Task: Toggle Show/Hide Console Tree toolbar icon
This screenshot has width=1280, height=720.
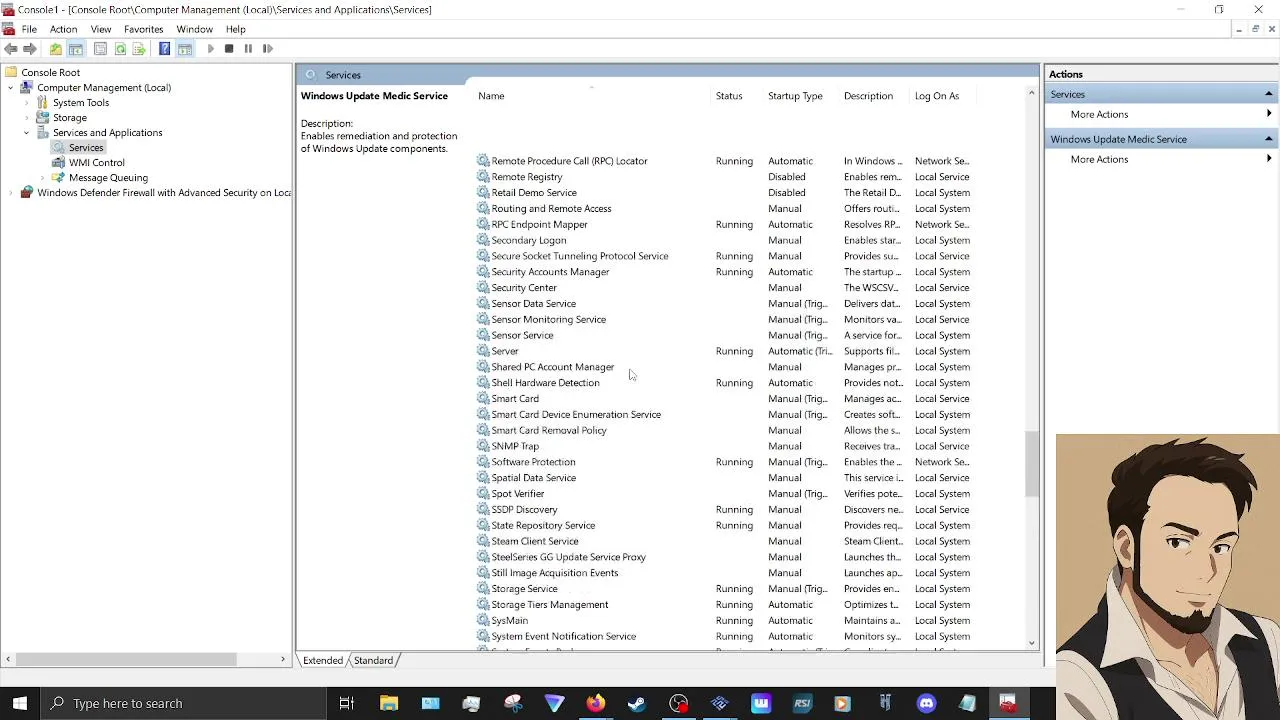Action: tap(75, 48)
